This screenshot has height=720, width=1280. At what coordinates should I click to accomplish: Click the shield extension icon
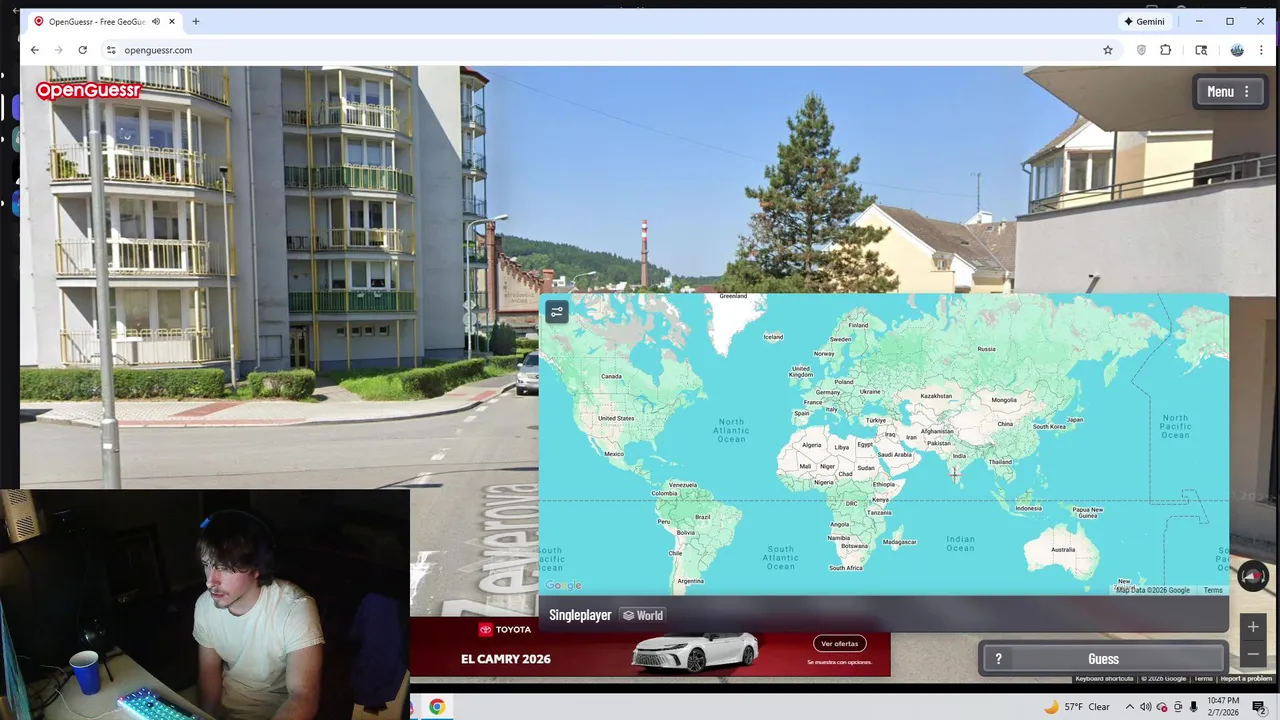click(x=1141, y=50)
